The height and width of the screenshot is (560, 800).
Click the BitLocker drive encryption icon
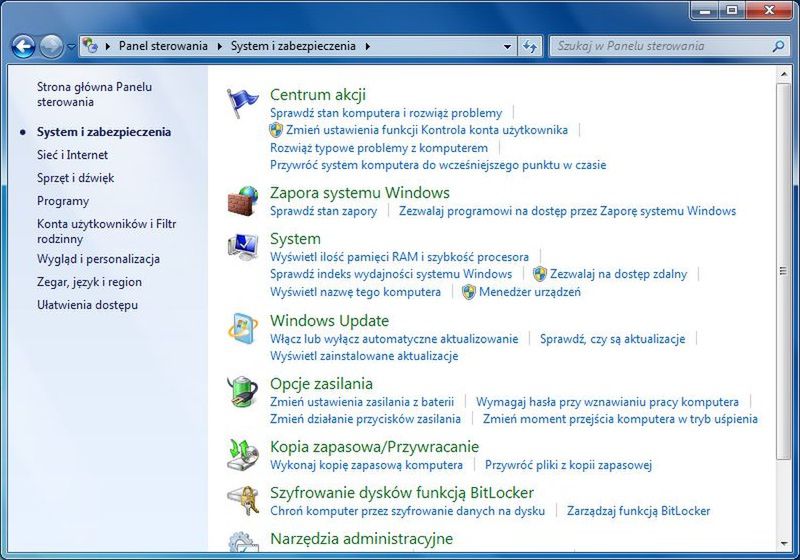243,500
